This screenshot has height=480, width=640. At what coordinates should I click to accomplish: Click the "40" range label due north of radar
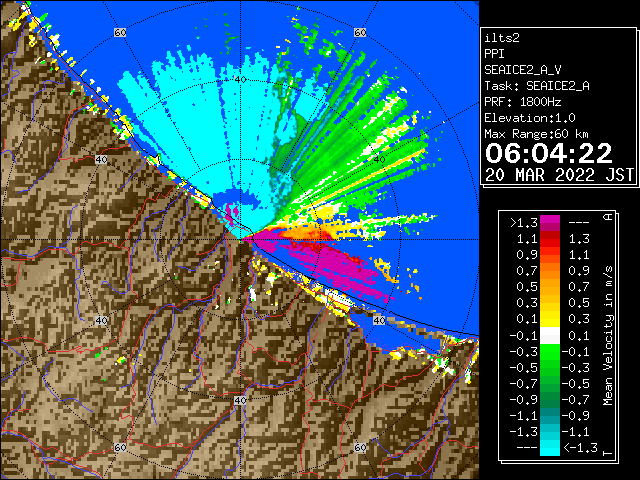click(240, 79)
